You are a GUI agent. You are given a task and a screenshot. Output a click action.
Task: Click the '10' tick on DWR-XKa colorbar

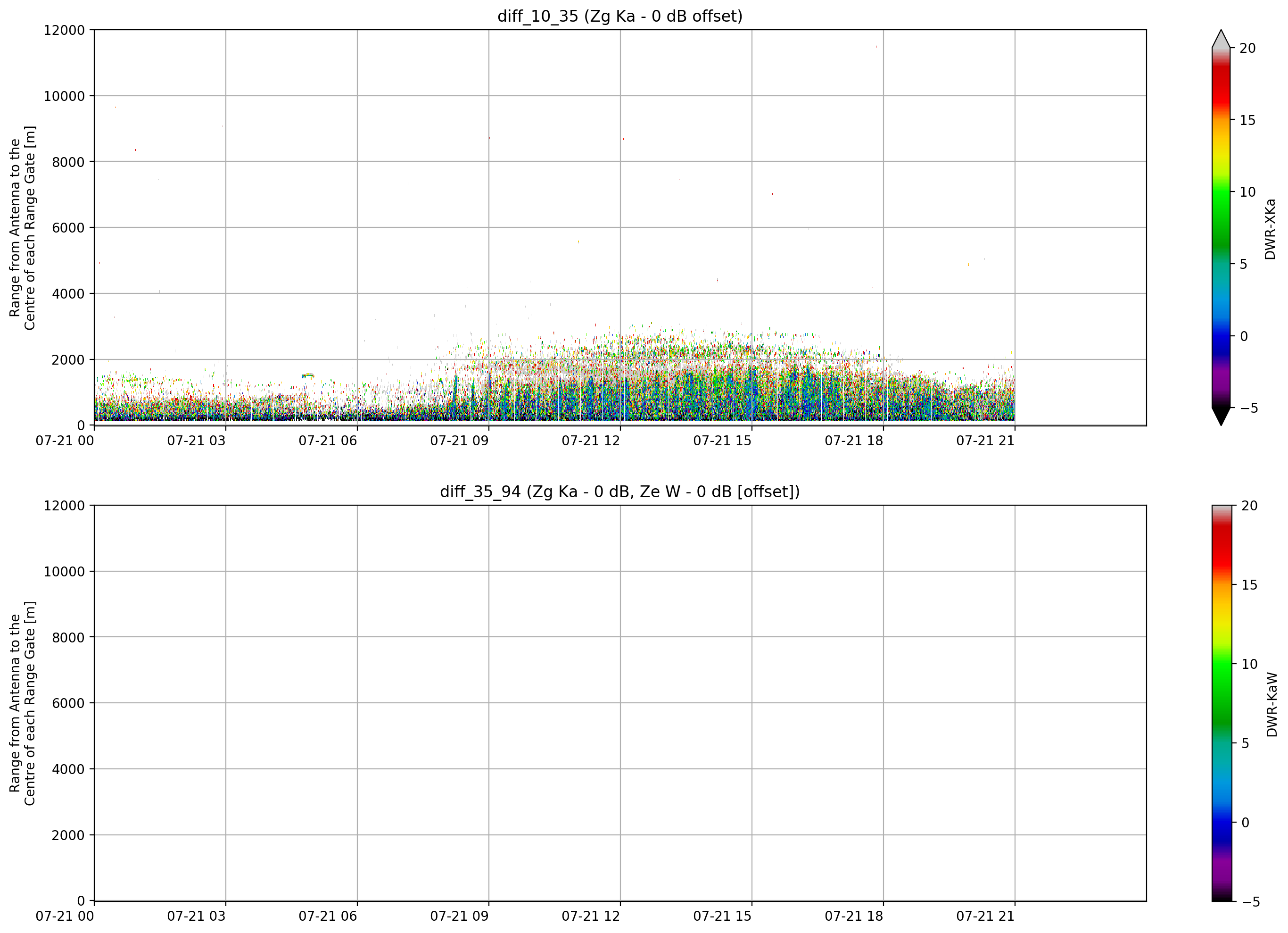(x=1247, y=192)
